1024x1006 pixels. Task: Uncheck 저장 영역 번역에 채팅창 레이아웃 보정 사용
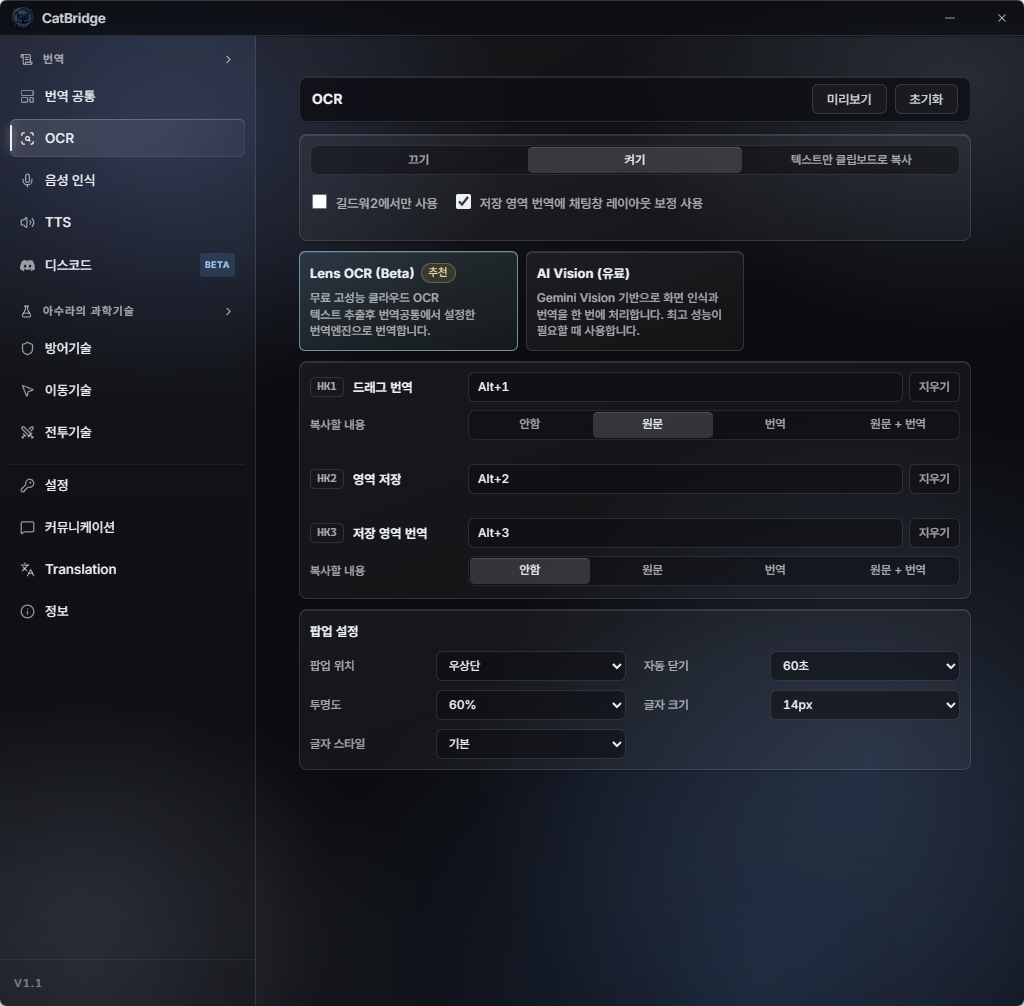tap(463, 202)
